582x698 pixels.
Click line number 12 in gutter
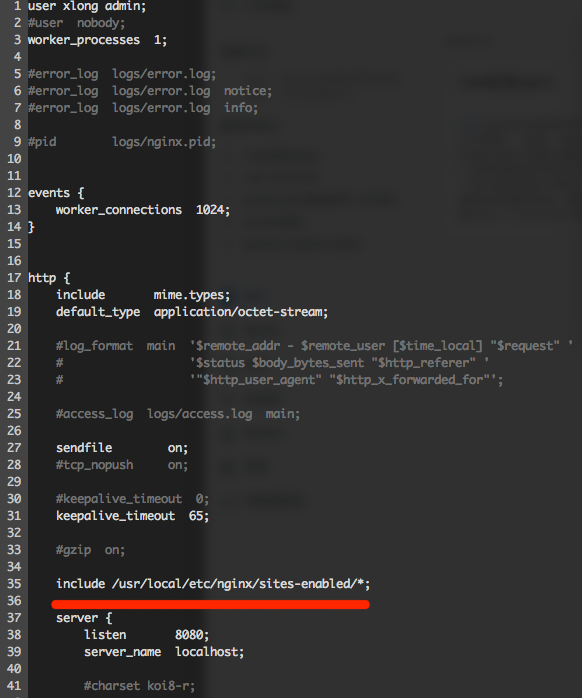[x=14, y=193]
